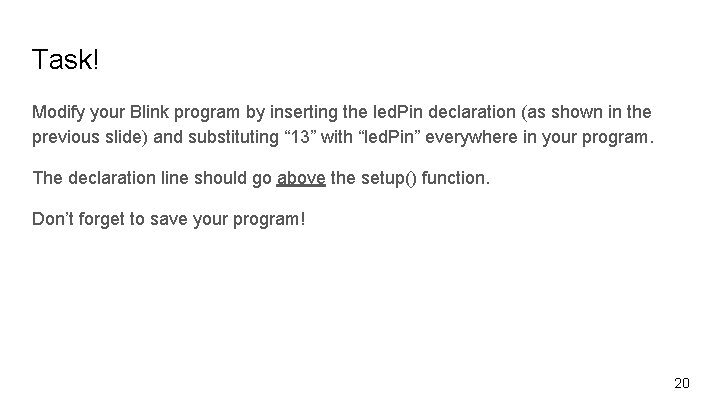Click the slide number 20
The height and width of the screenshot is (405, 720).
point(682,383)
